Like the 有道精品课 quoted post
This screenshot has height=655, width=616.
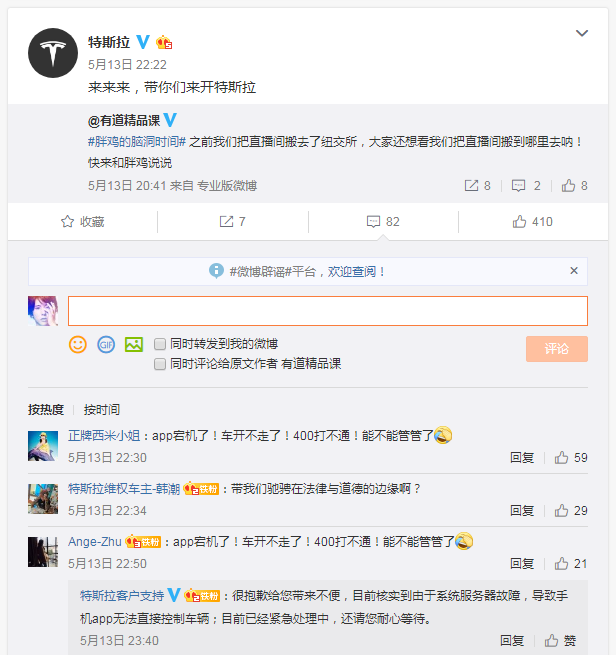click(x=574, y=185)
